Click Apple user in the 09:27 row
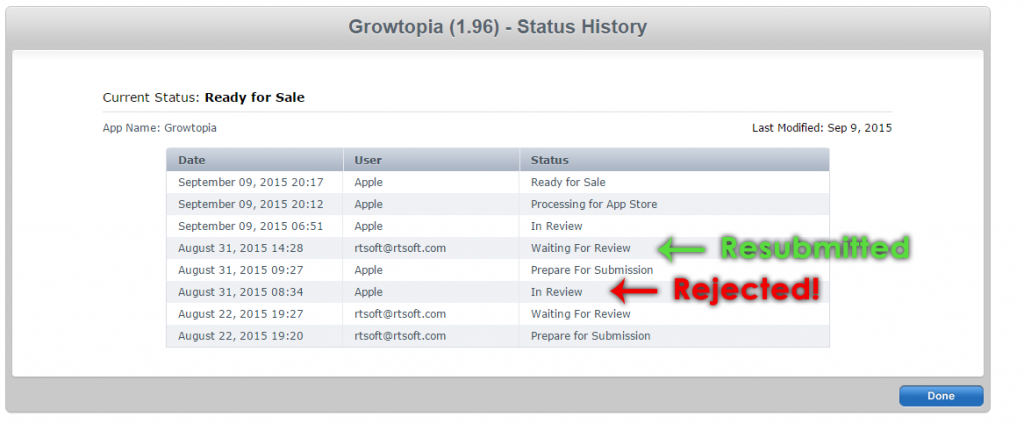This screenshot has width=1024, height=424. pyautogui.click(x=368, y=270)
